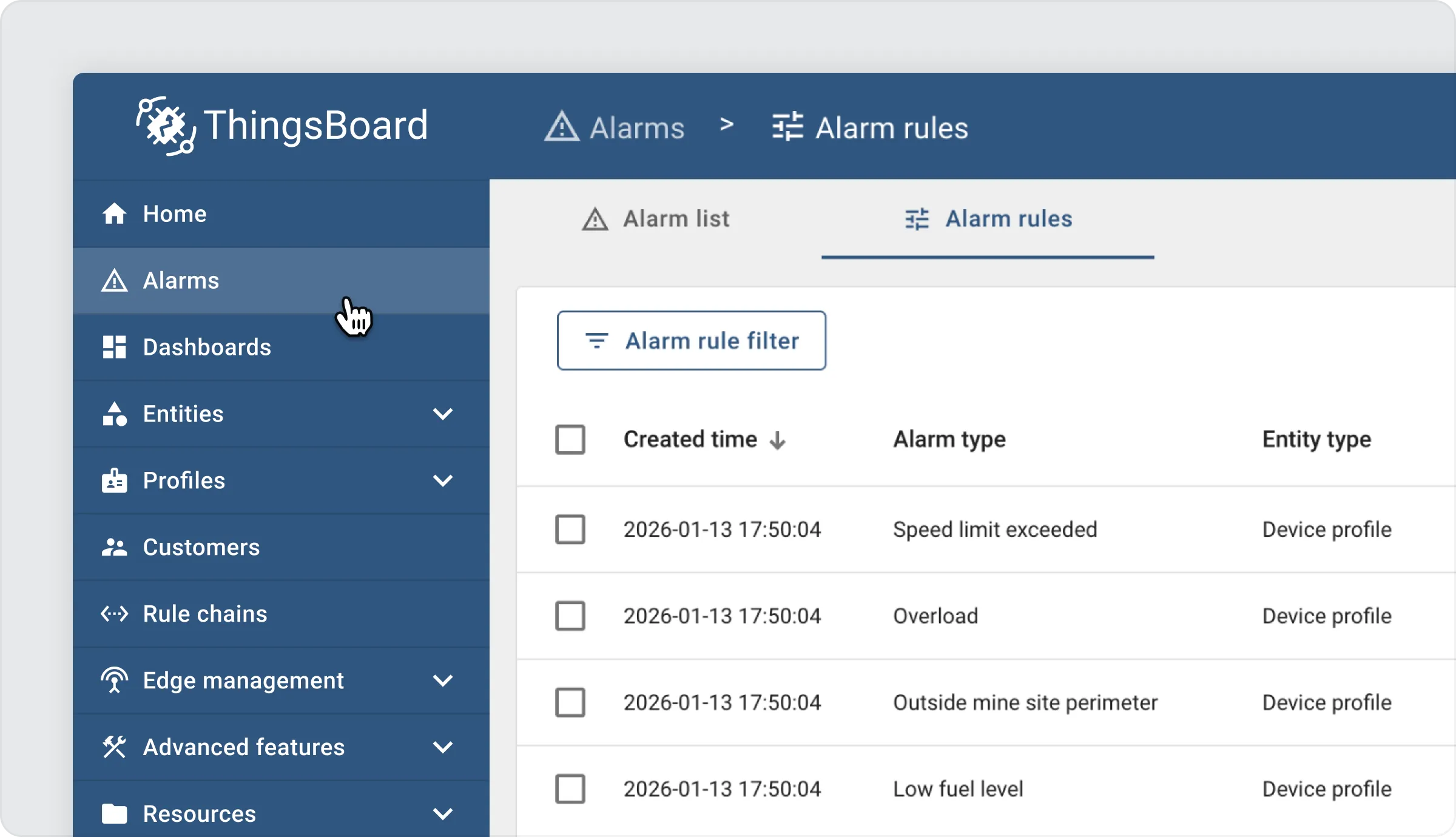Open the Low fuel level alarm row

click(958, 789)
